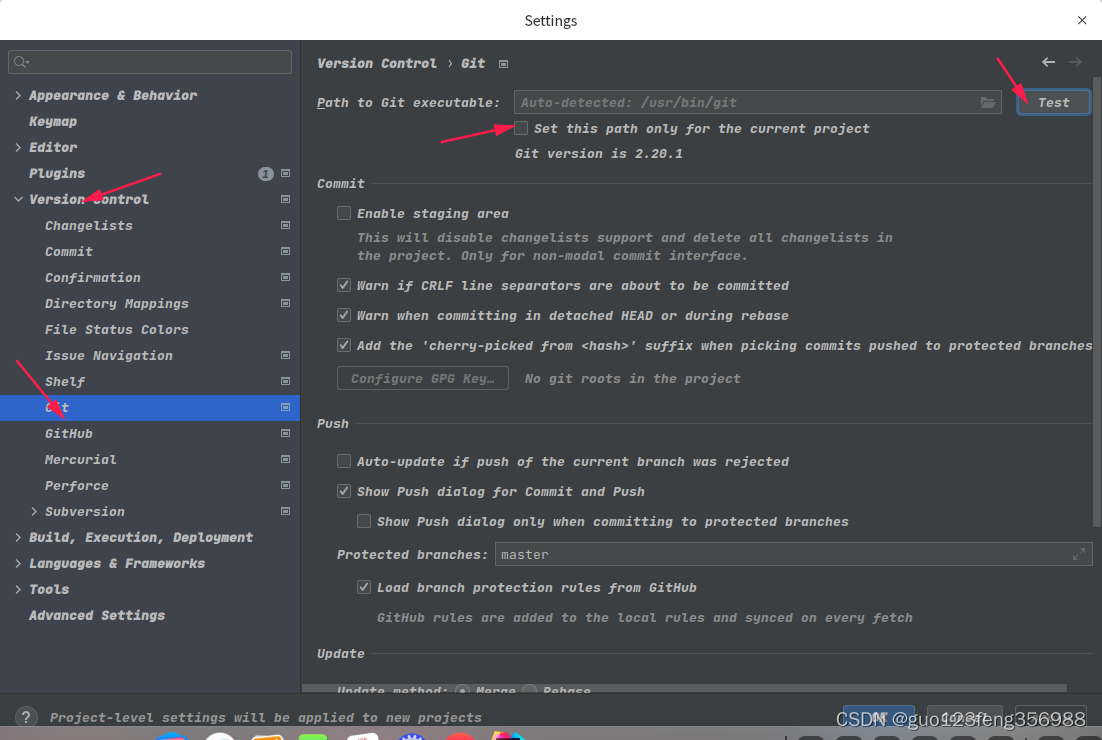Click project-level icon on Commit row
This screenshot has height=740, width=1102.
[x=285, y=251]
